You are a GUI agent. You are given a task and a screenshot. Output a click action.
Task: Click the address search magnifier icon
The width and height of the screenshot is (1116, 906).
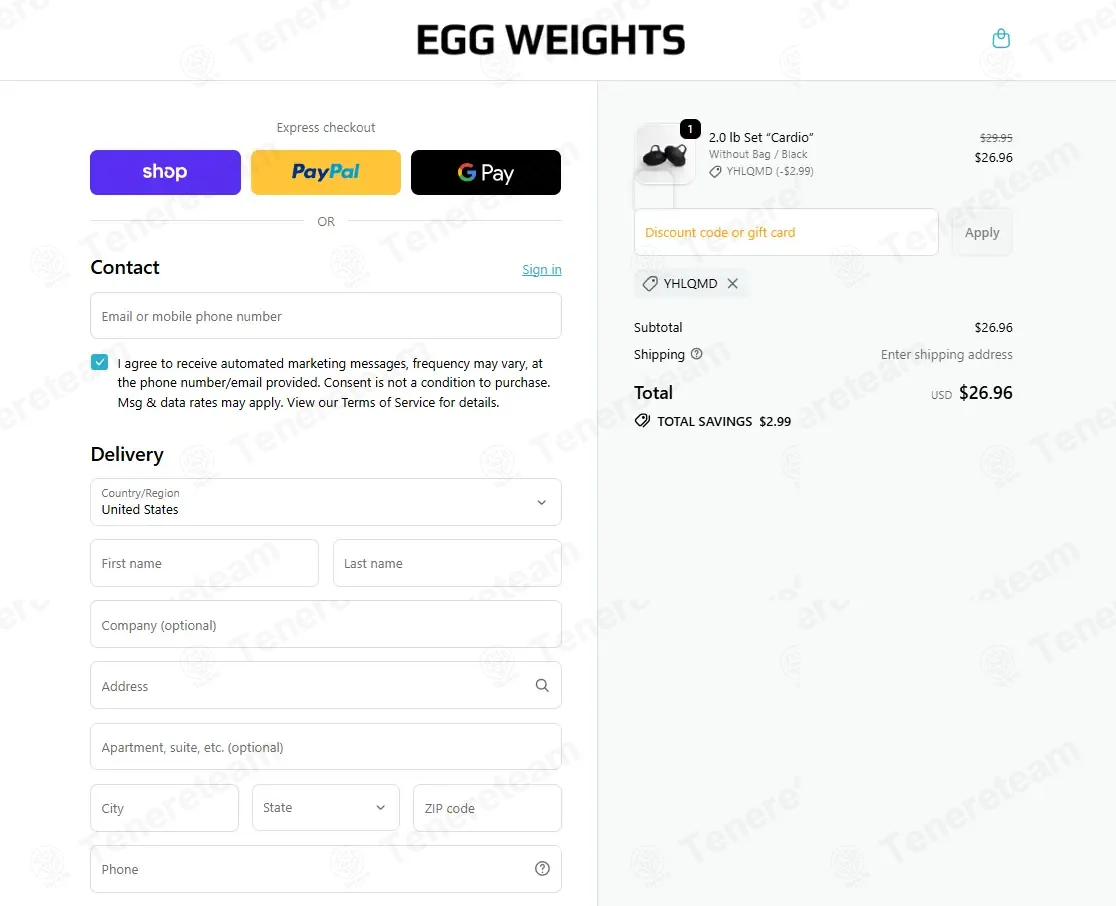(x=542, y=686)
